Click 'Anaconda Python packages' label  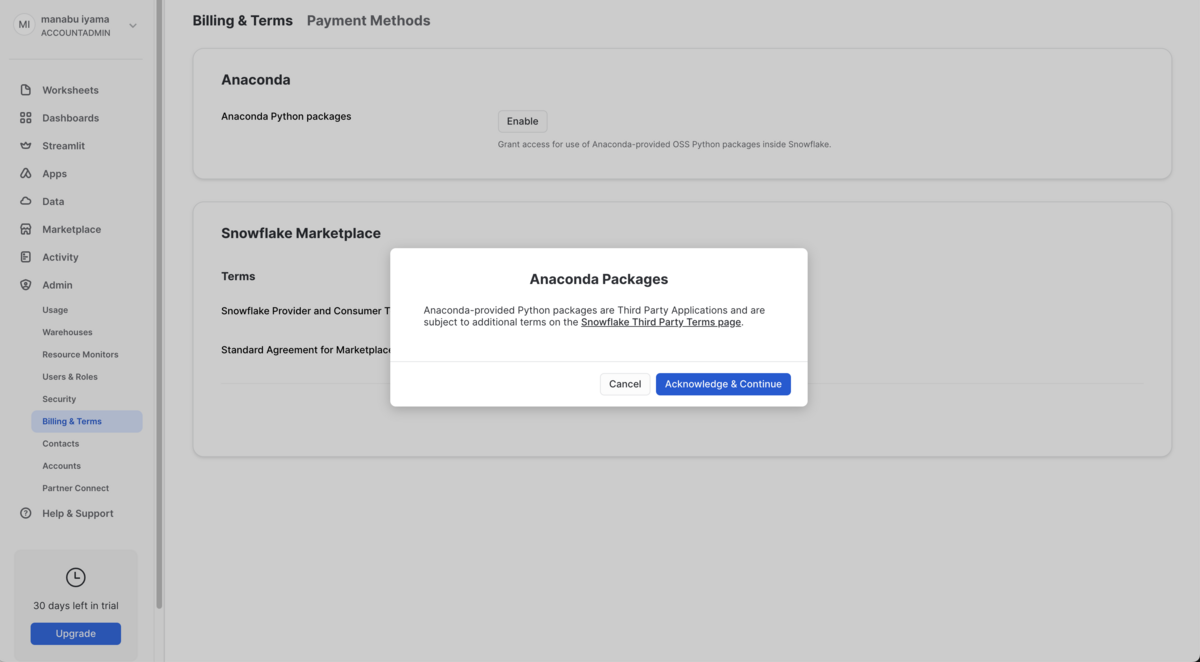pyautogui.click(x=286, y=116)
